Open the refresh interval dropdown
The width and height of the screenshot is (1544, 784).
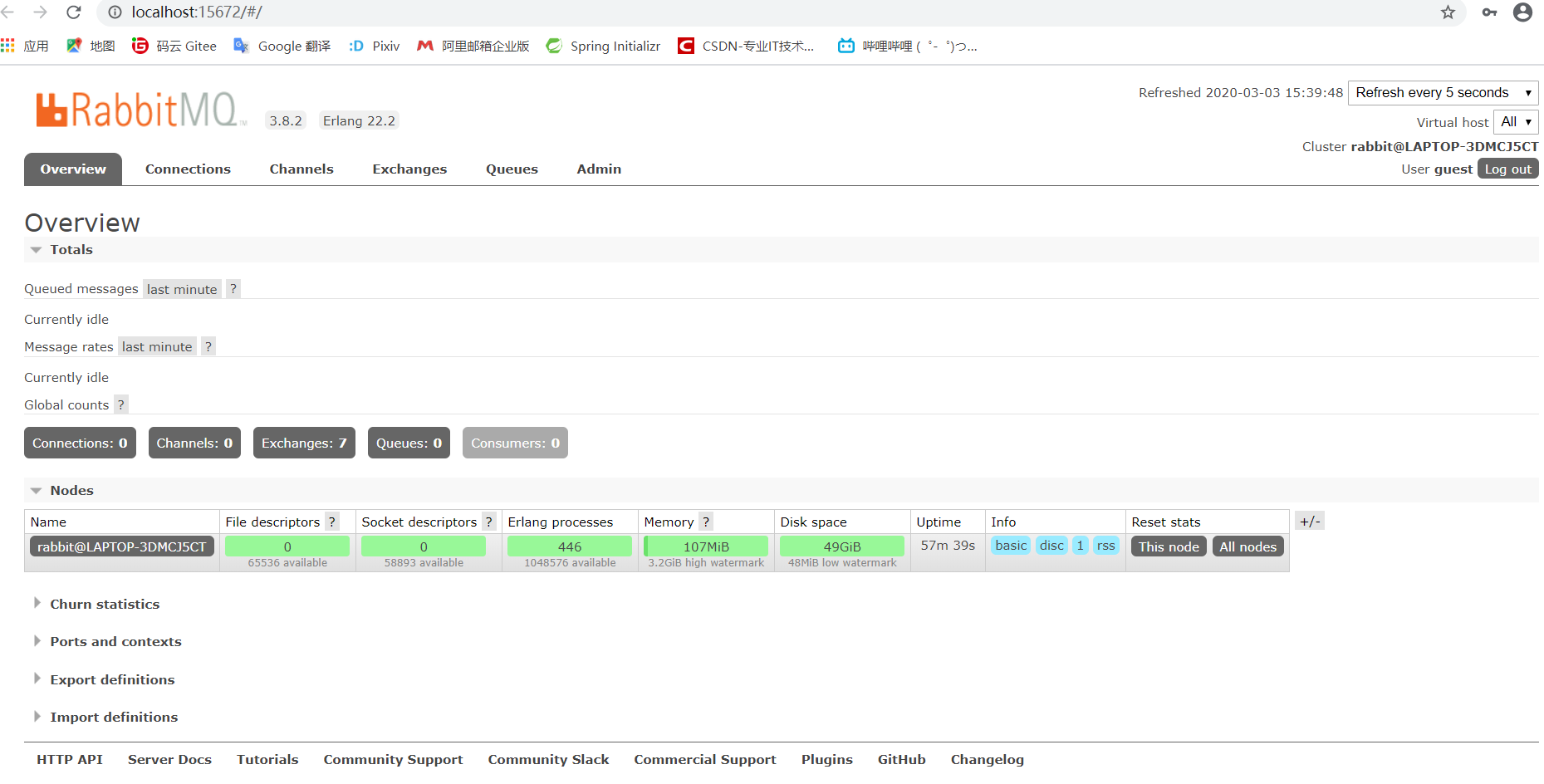tap(1443, 92)
